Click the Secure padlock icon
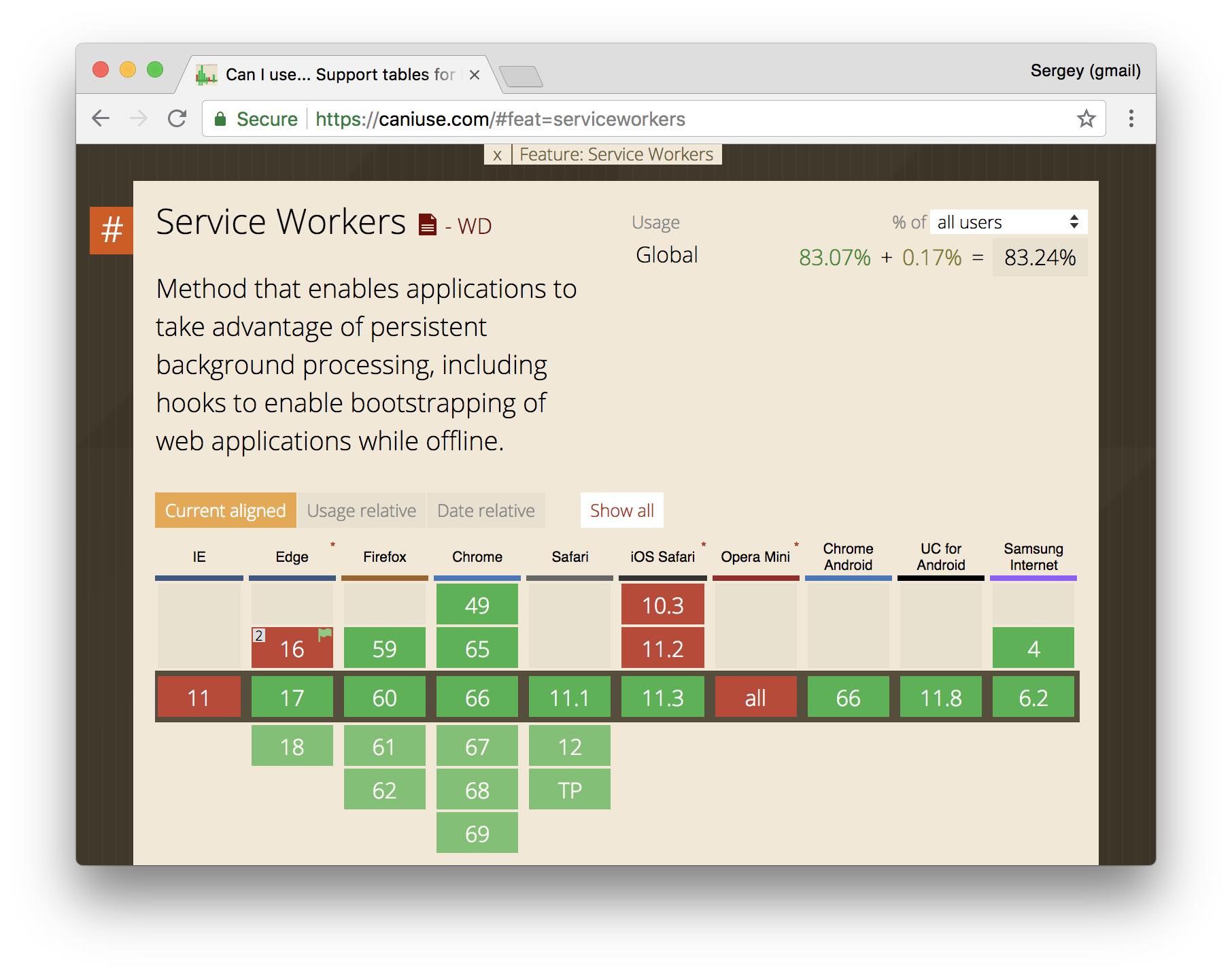This screenshot has height=974, width=1232. [x=220, y=119]
